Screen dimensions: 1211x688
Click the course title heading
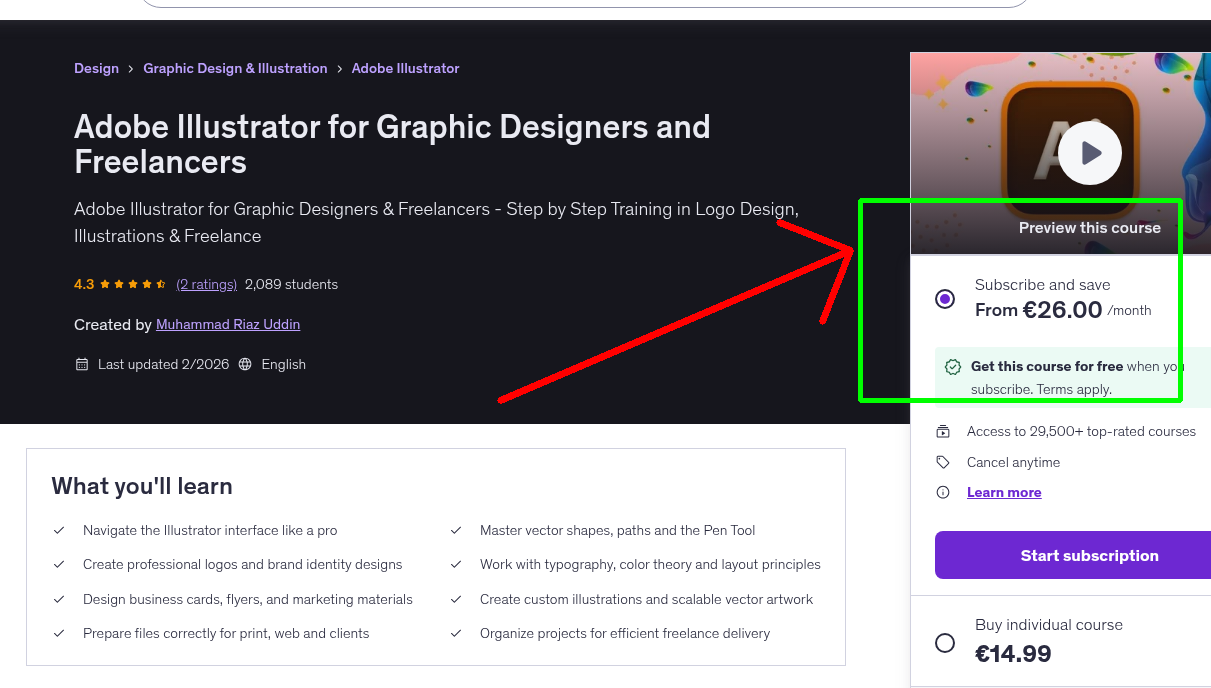(x=392, y=144)
